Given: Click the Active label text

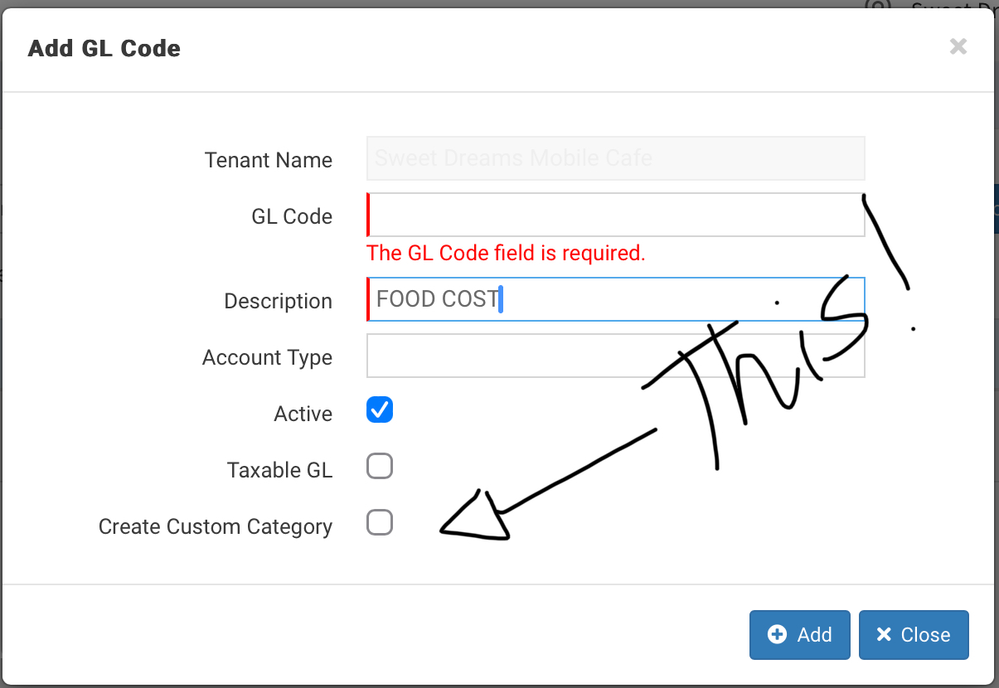Looking at the screenshot, I should [x=303, y=414].
